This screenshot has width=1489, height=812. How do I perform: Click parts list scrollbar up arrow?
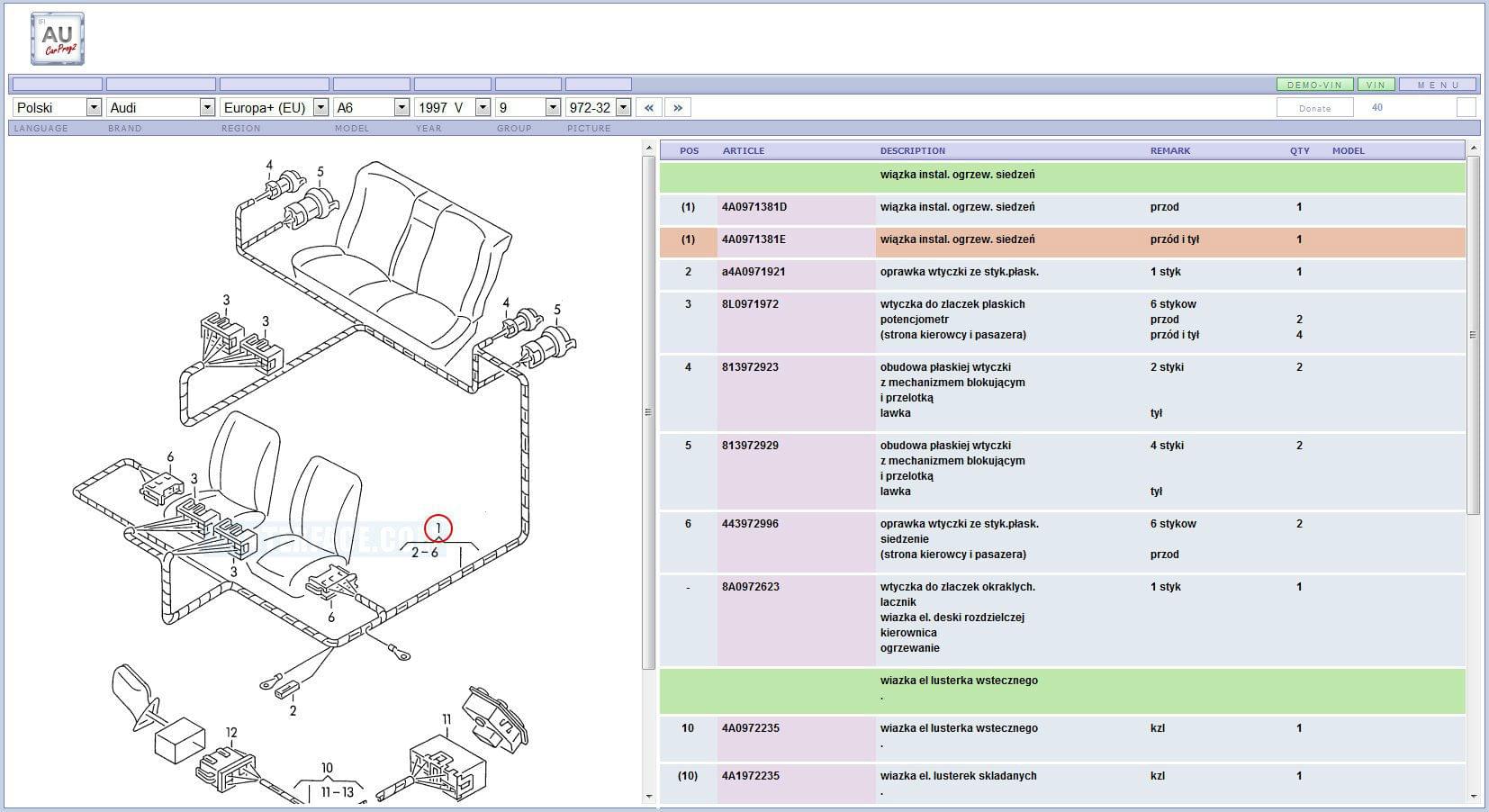click(x=1473, y=148)
